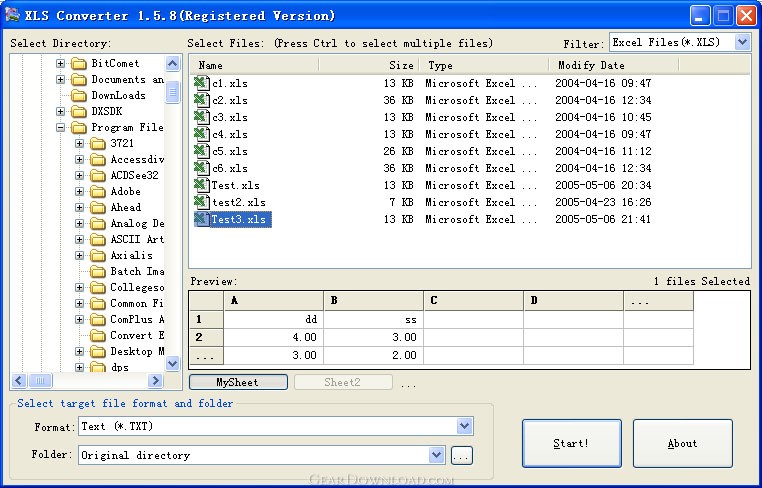Click the browse folder ellipsis button
This screenshot has width=762, height=488.
pyautogui.click(x=460, y=455)
